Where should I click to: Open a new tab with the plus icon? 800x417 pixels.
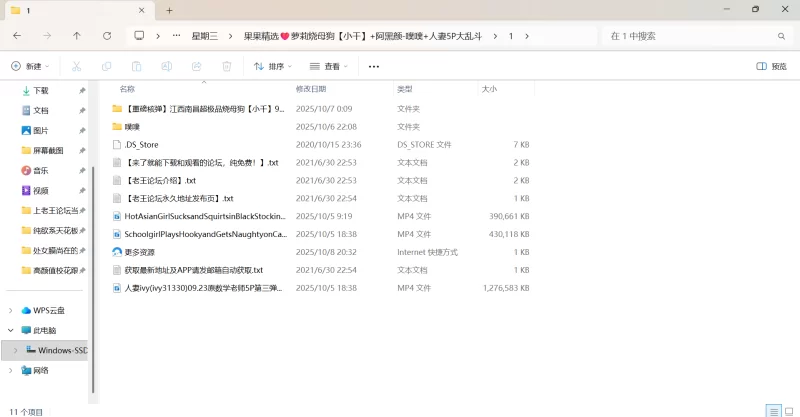point(170,10)
